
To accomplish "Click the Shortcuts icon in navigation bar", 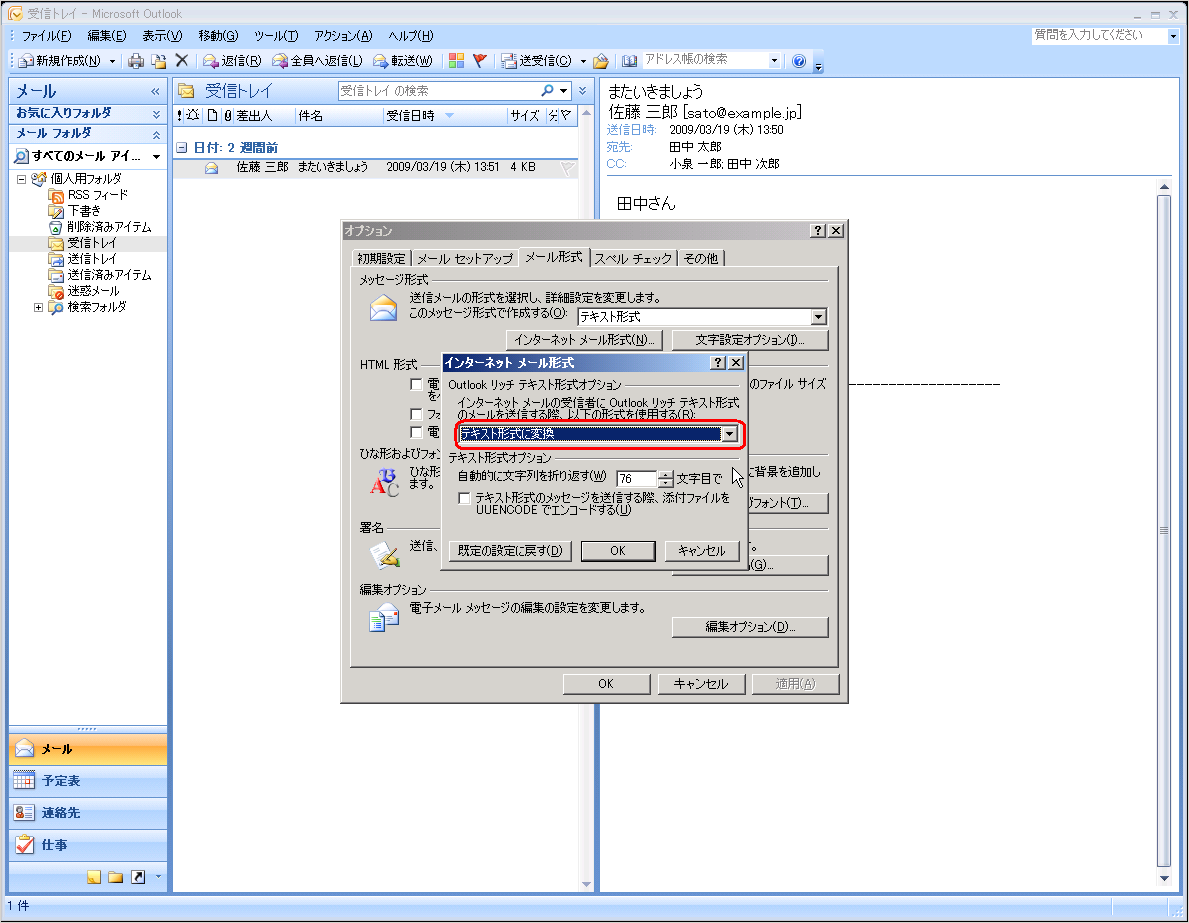I will (138, 877).
